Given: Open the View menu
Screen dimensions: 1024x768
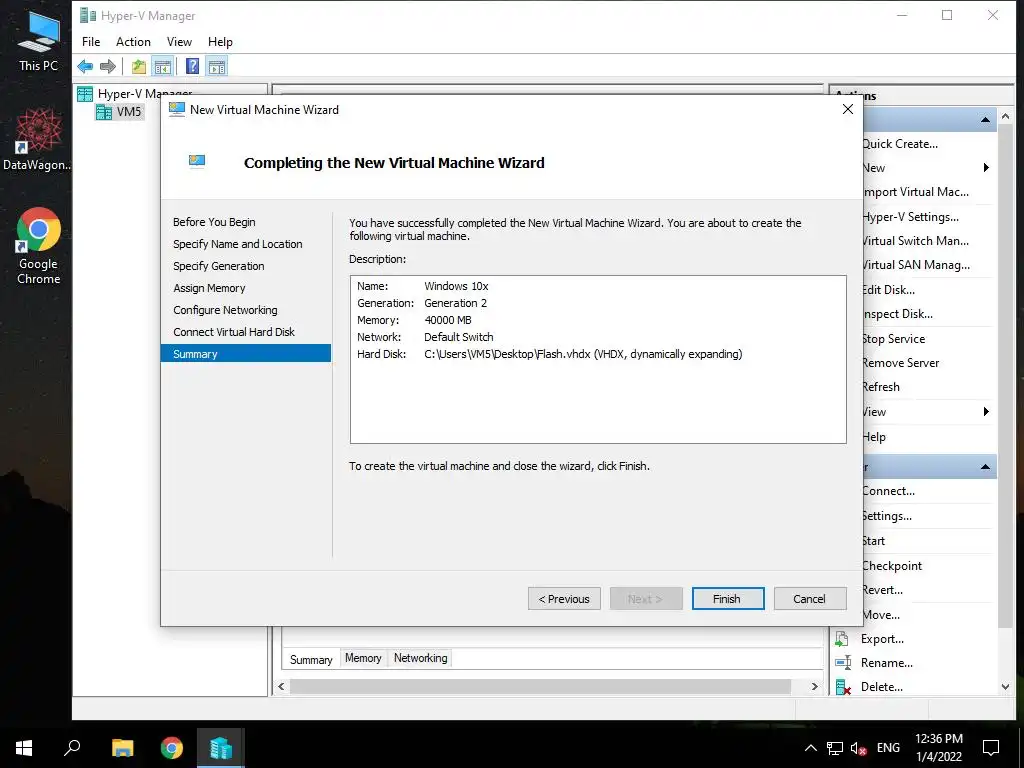Looking at the screenshot, I should (179, 42).
